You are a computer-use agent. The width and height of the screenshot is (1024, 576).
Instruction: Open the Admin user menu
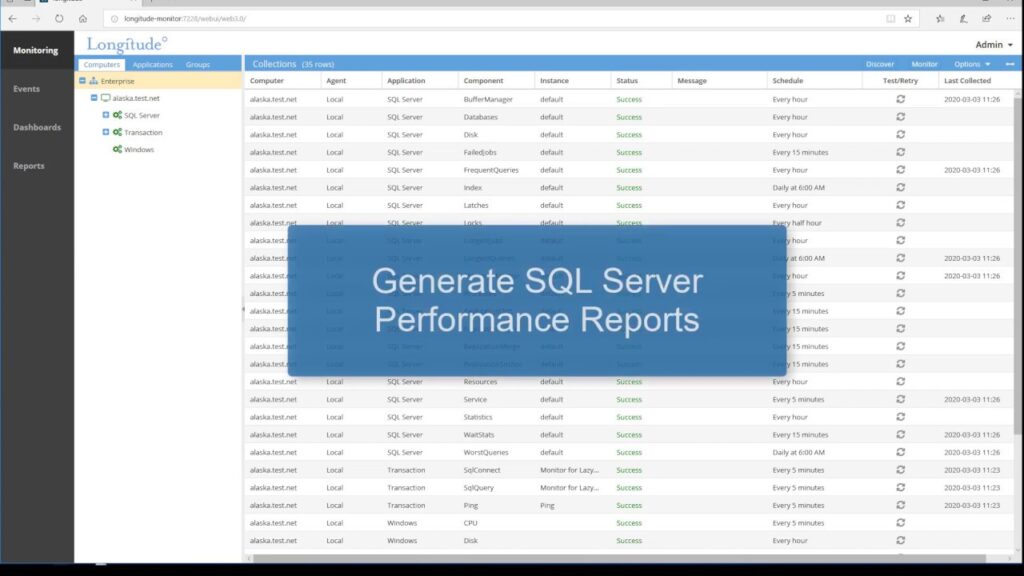coord(994,45)
